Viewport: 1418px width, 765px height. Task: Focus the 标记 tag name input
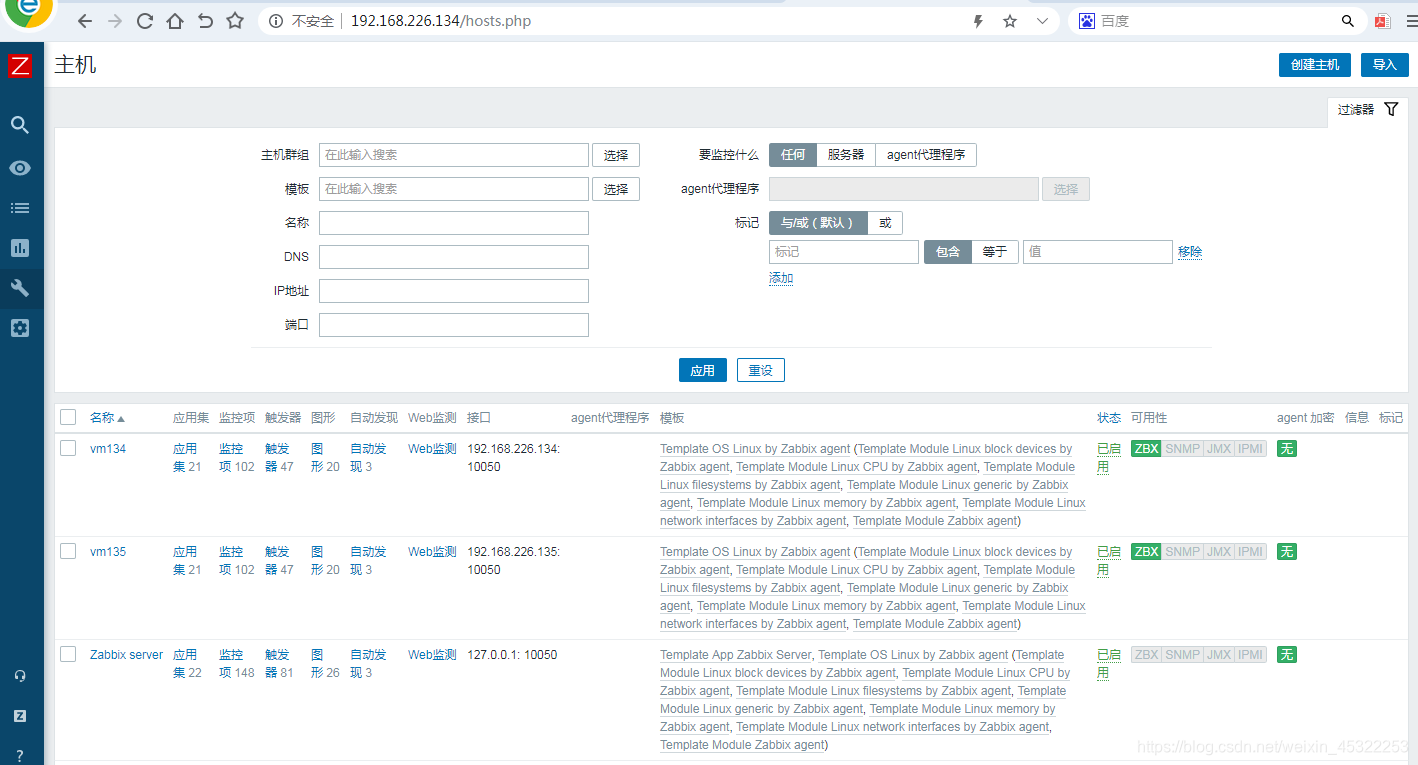point(844,252)
